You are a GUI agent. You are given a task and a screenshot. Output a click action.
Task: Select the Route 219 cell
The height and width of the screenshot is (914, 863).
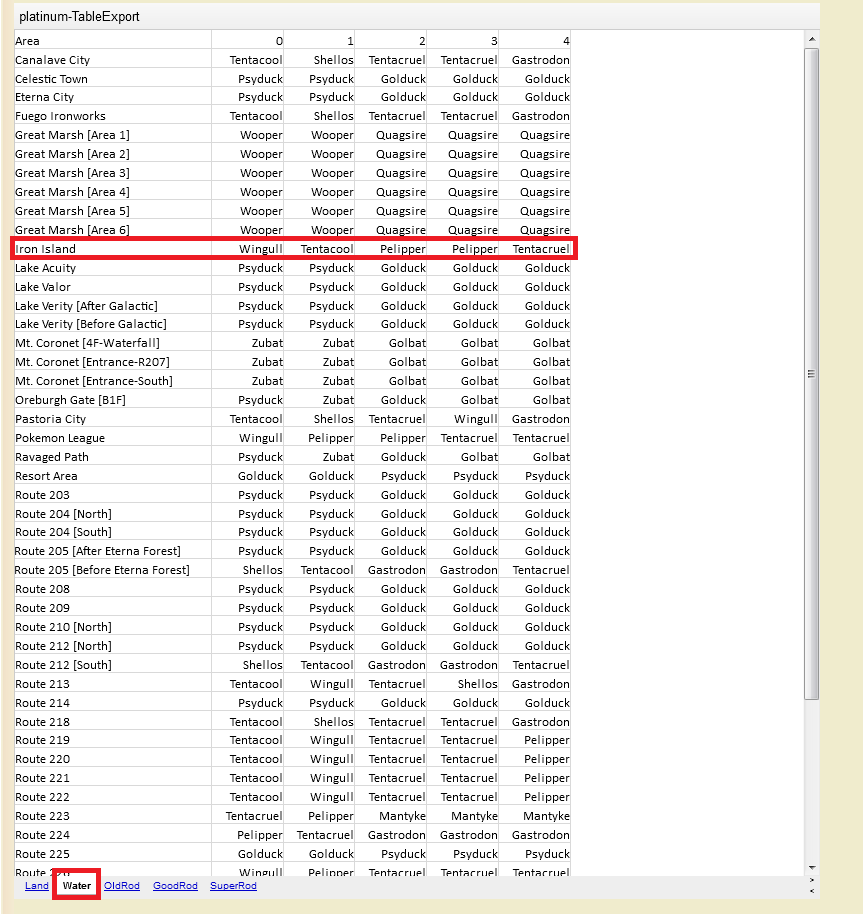pos(112,740)
